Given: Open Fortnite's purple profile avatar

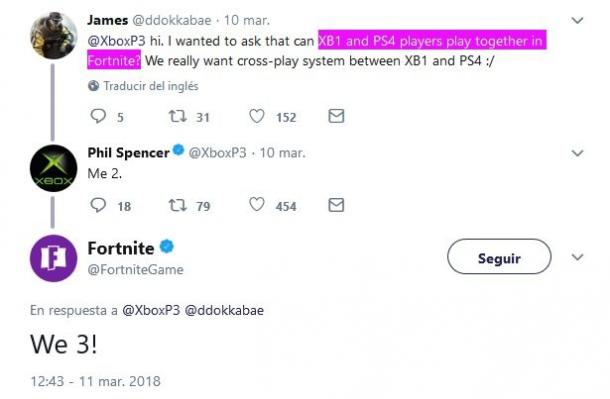Looking at the screenshot, I should tap(54, 258).
